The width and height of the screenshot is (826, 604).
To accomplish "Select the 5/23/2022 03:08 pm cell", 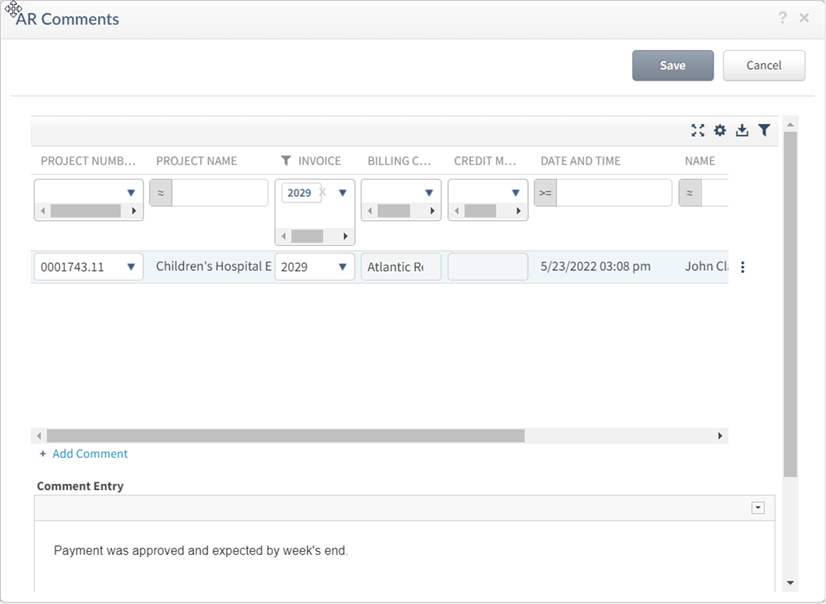I will [x=595, y=266].
